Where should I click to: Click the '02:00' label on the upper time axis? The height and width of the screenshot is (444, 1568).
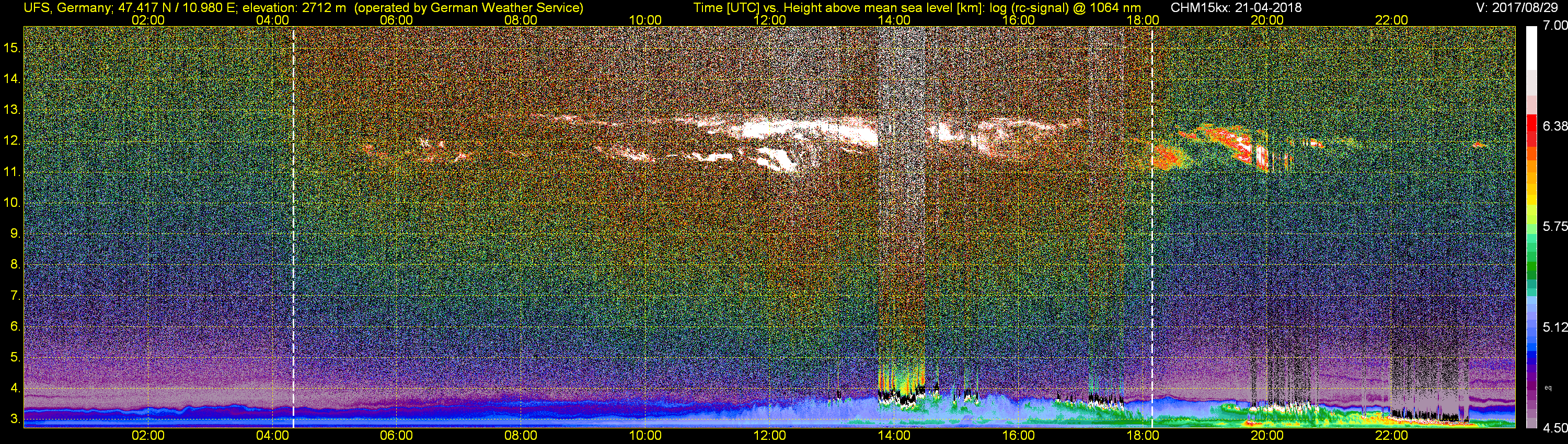point(148,20)
